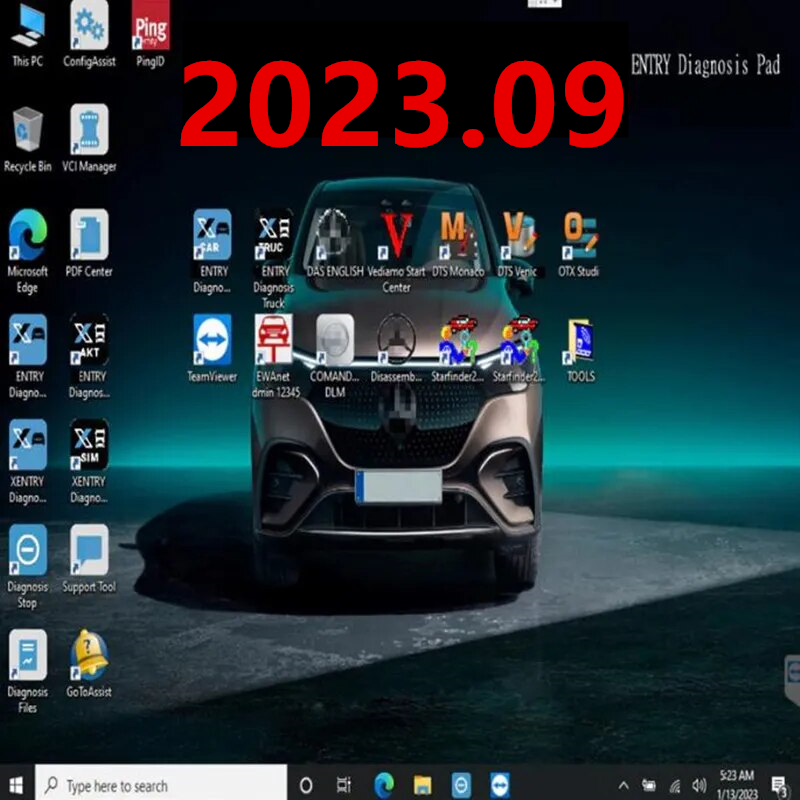Select the DAS ENGLISH icon
The width and height of the screenshot is (800, 800).
335,243
